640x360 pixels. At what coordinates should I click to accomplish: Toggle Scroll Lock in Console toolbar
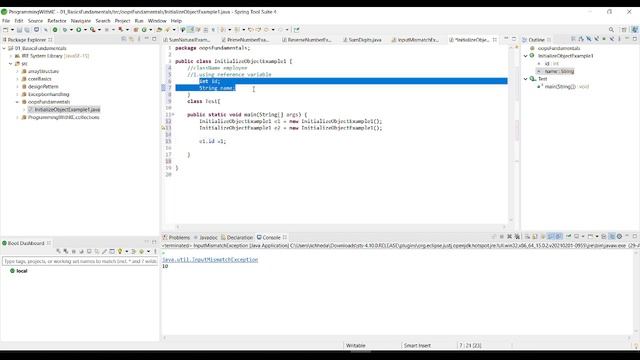[x=535, y=236]
